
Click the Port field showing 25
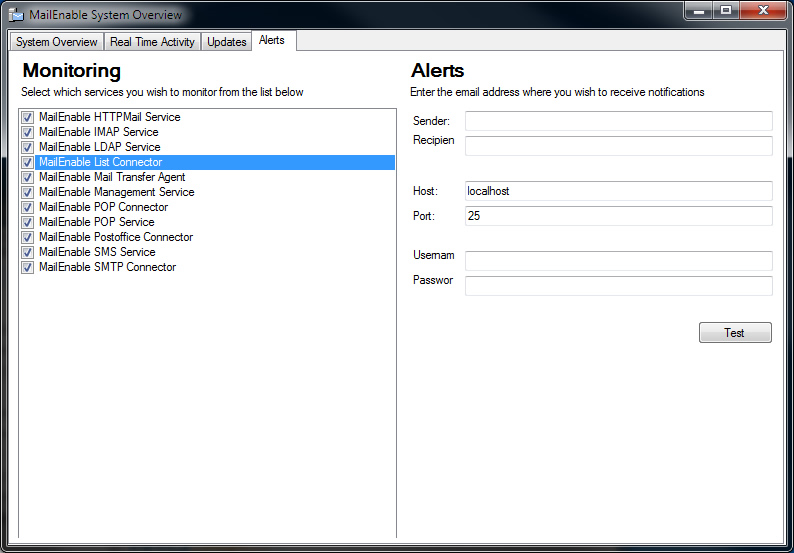click(x=618, y=216)
